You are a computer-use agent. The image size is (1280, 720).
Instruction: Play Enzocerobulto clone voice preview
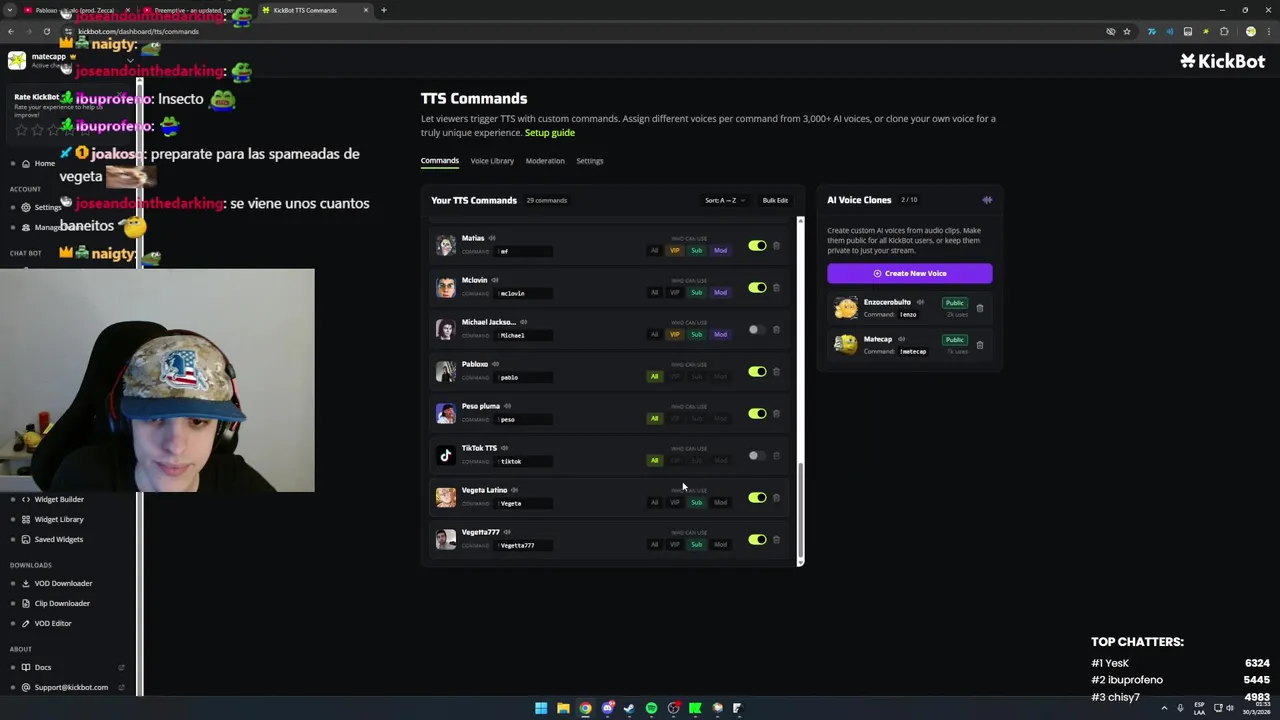pyautogui.click(x=920, y=302)
